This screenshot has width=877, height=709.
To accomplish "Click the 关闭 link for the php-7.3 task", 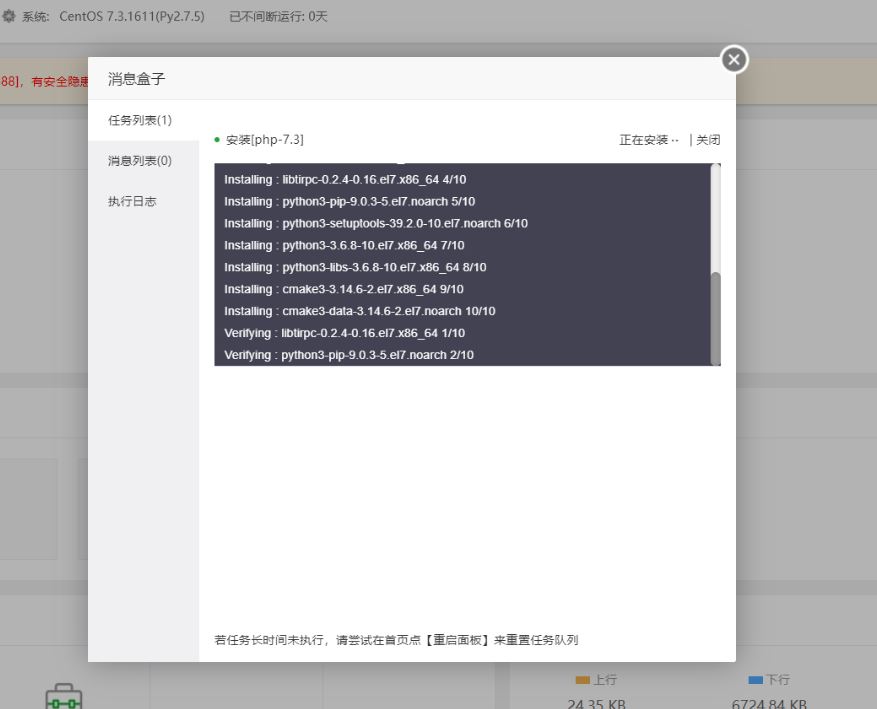I will click(708, 140).
